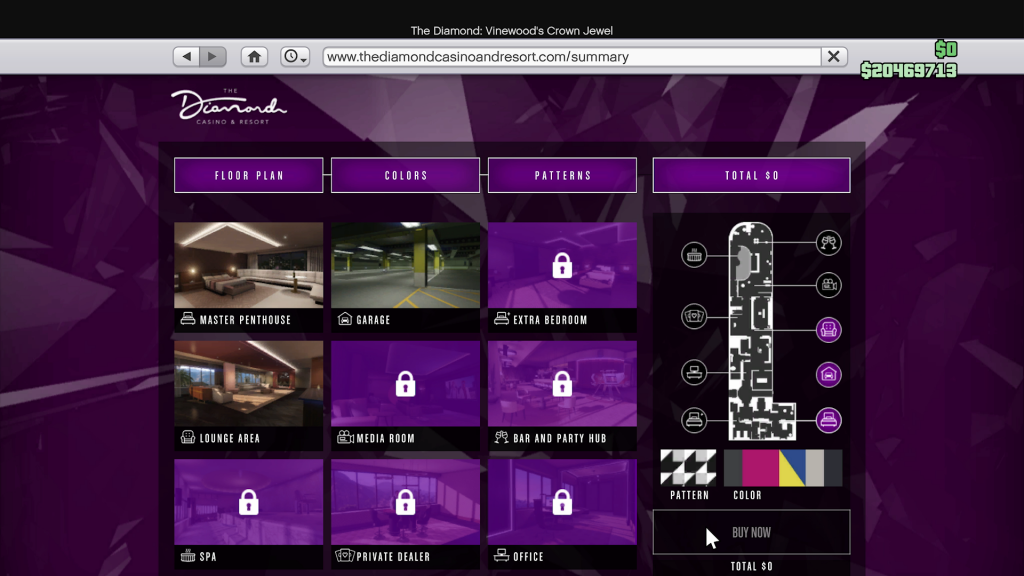
Task: Open the Colors tab
Action: pyautogui.click(x=406, y=175)
